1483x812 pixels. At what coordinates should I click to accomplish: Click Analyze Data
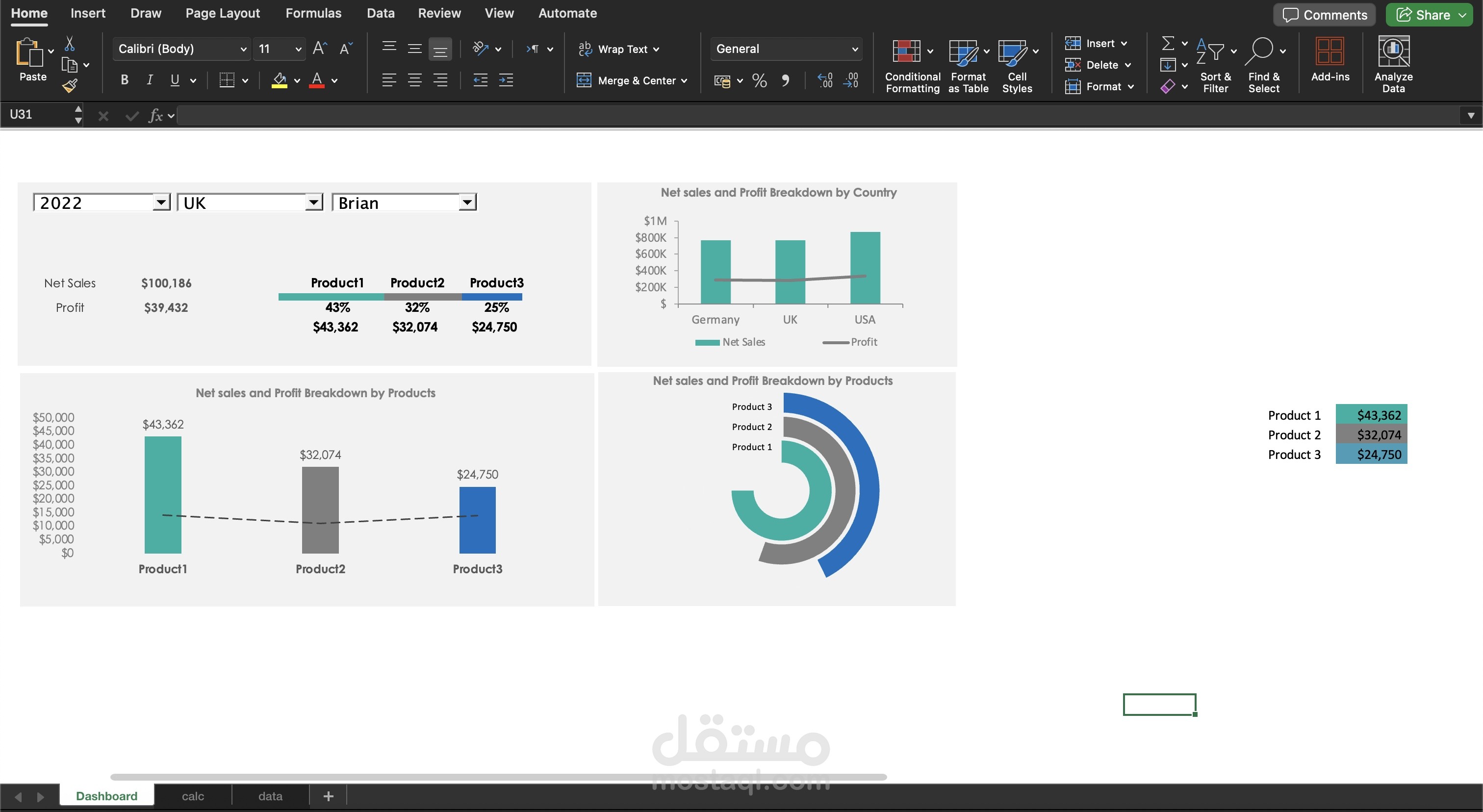point(1393,65)
